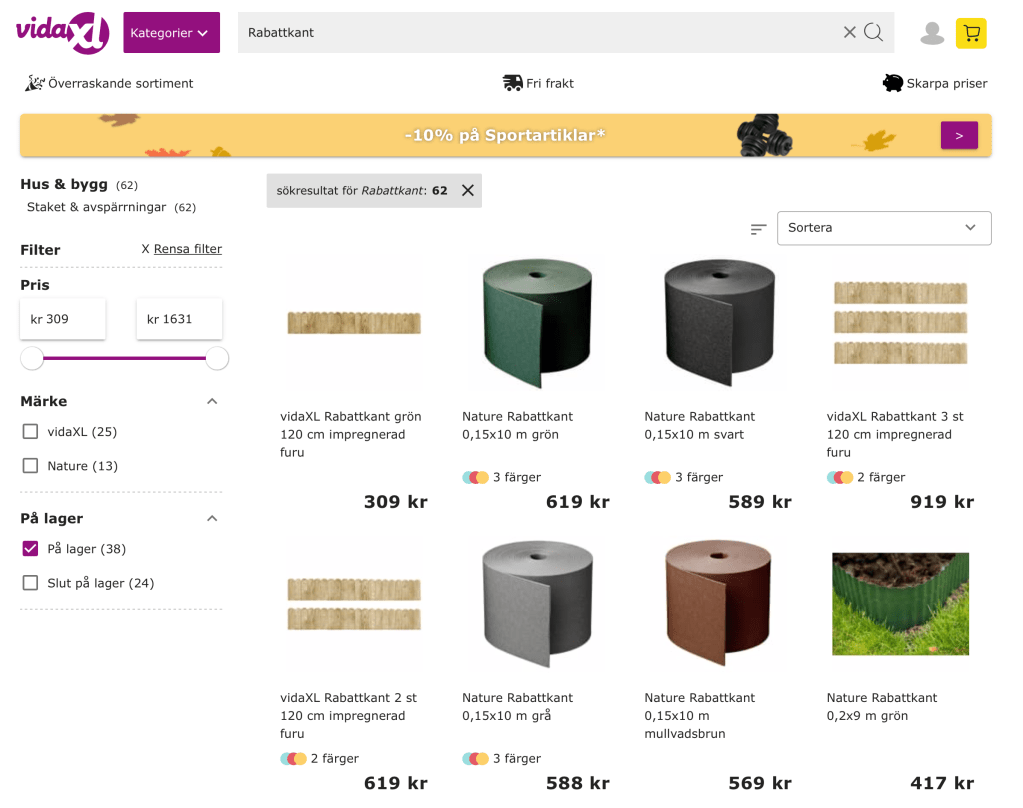1023x808 pixels.
Task: Uncheck the På lager filter
Action: [x=31, y=549]
